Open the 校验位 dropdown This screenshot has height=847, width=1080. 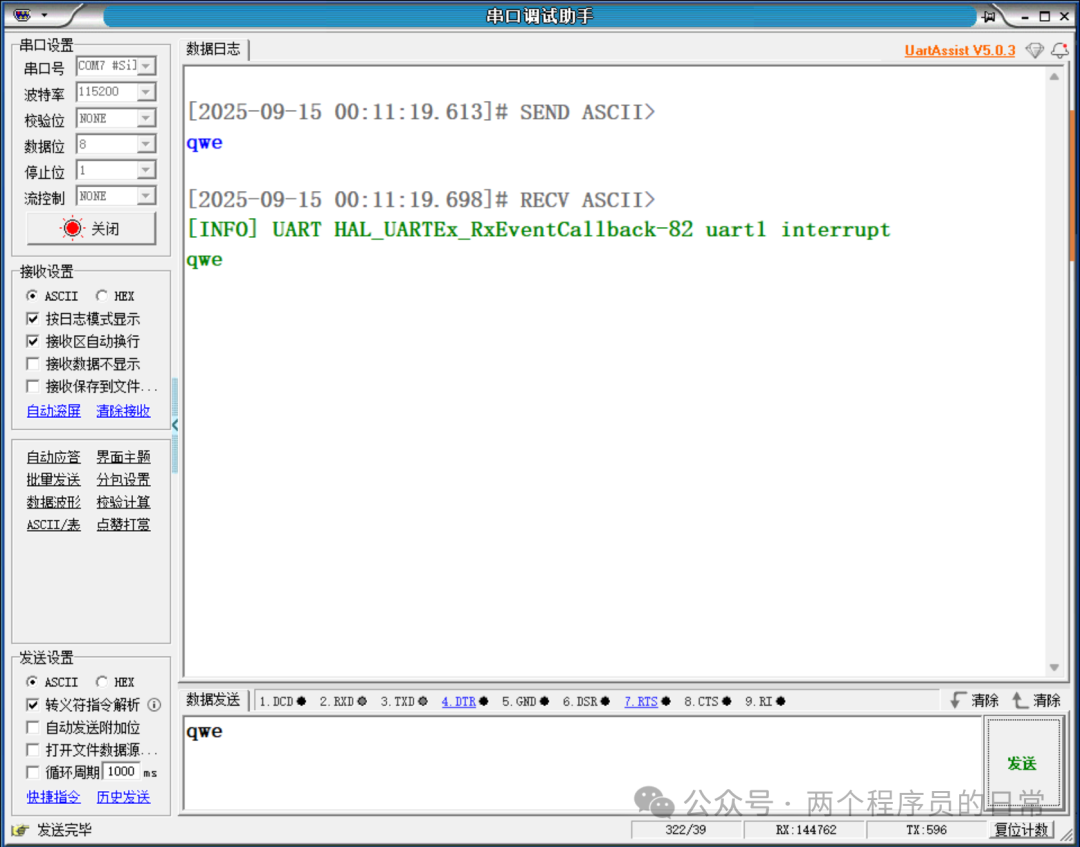point(146,118)
